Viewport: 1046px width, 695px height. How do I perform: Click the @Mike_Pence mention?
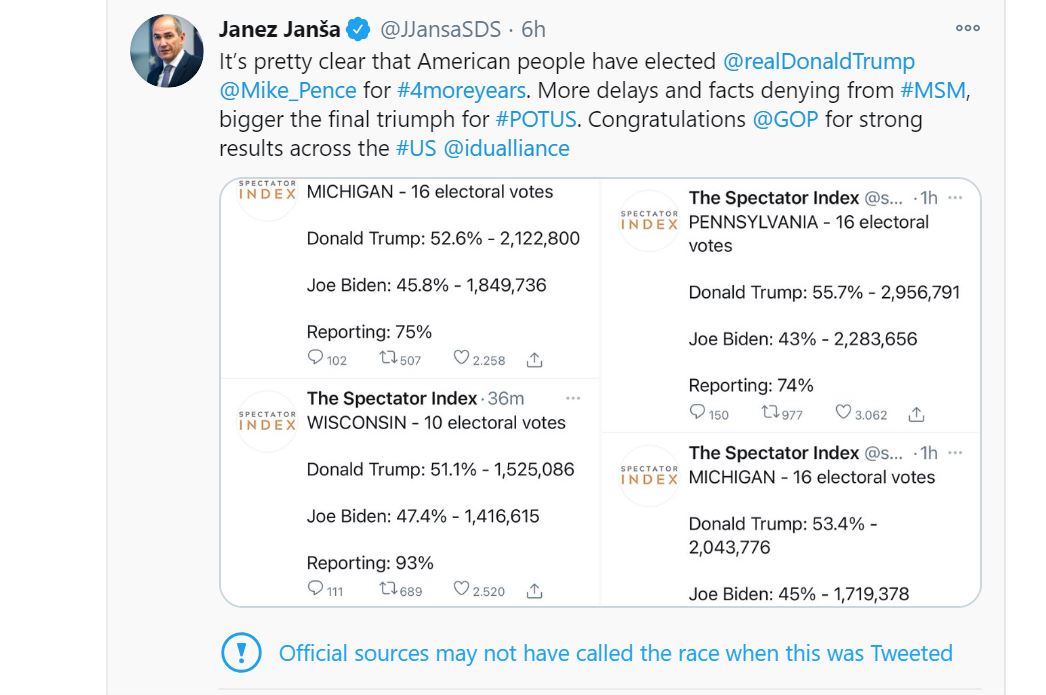point(288,90)
